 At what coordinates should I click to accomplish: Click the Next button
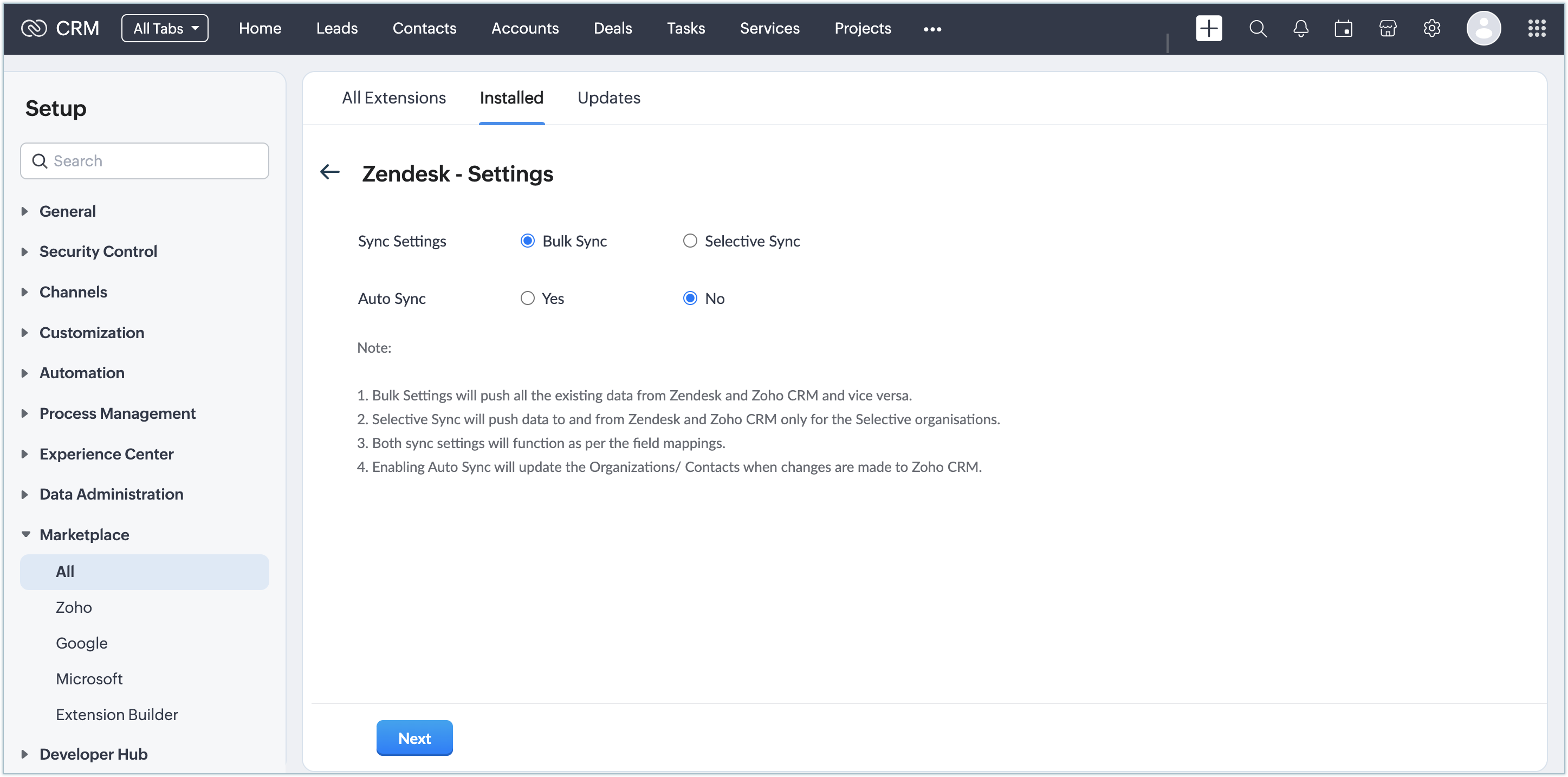(414, 738)
